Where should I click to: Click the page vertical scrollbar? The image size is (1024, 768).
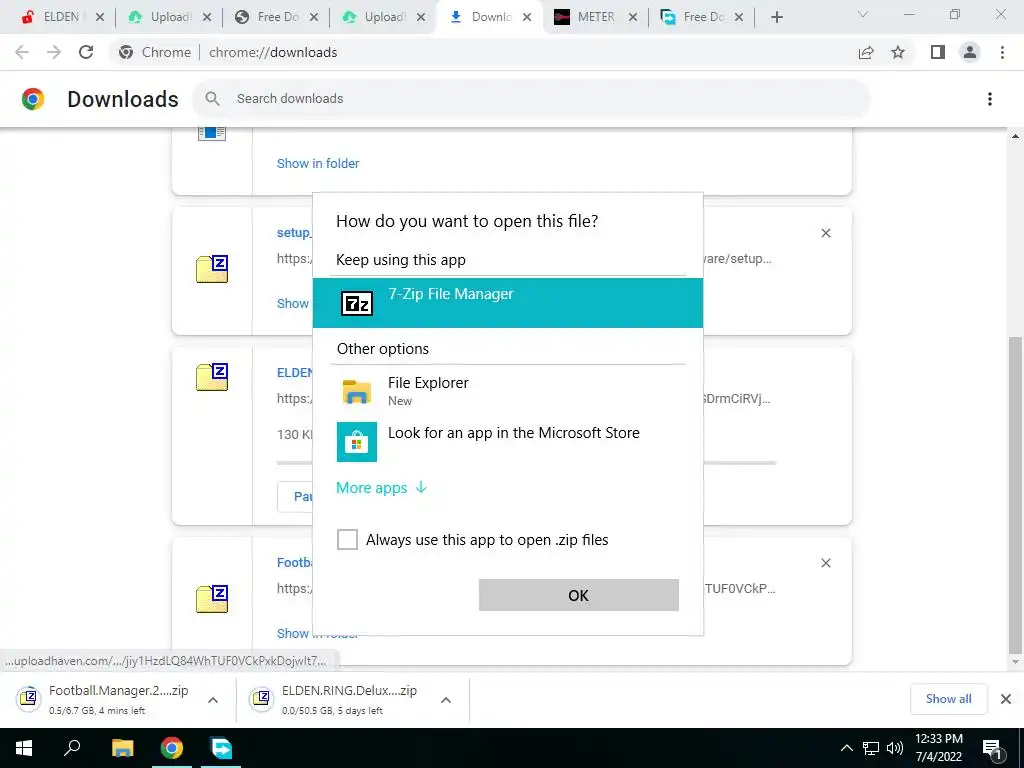point(1015,494)
